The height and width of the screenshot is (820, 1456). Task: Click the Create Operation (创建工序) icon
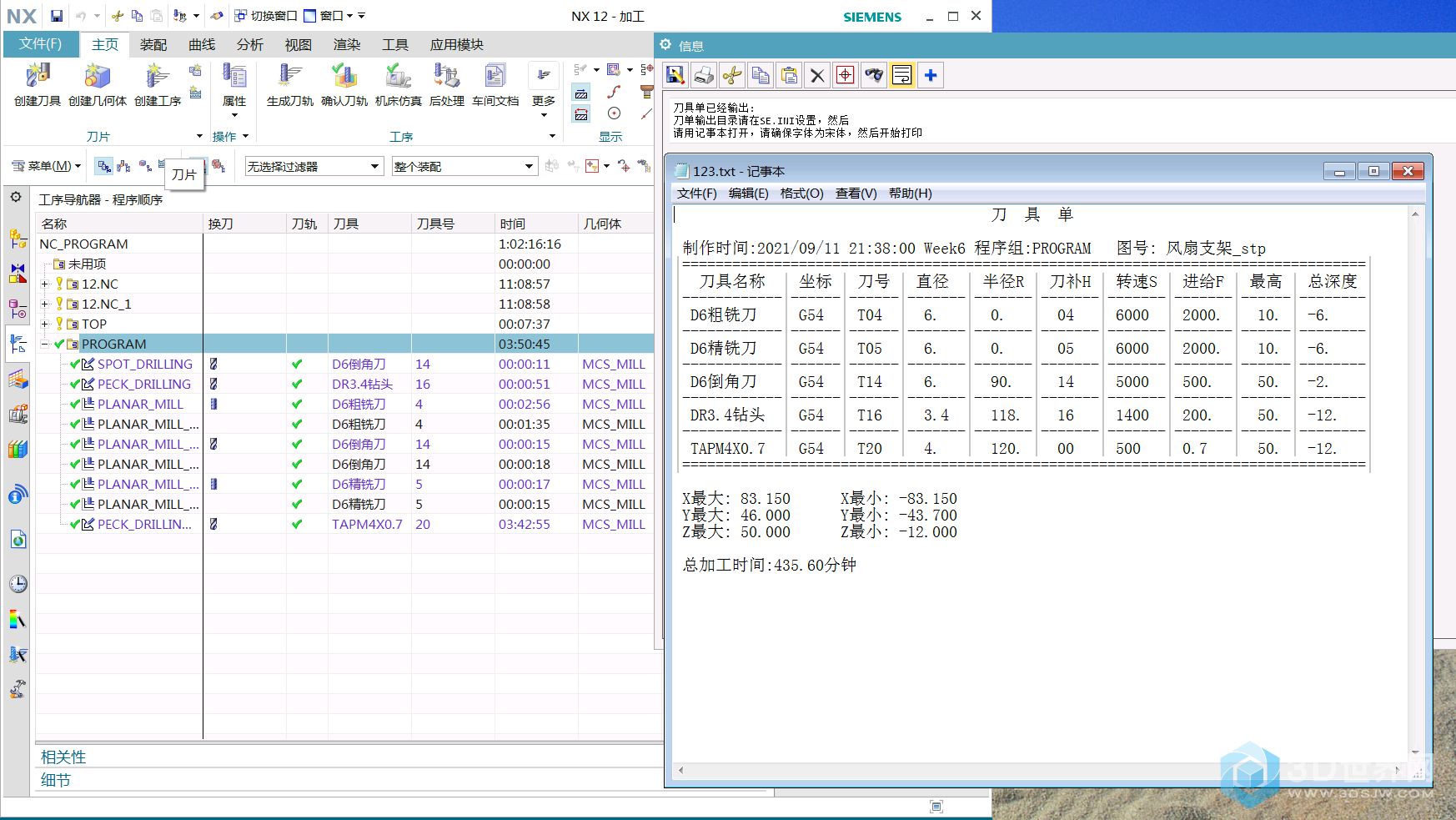tap(157, 77)
